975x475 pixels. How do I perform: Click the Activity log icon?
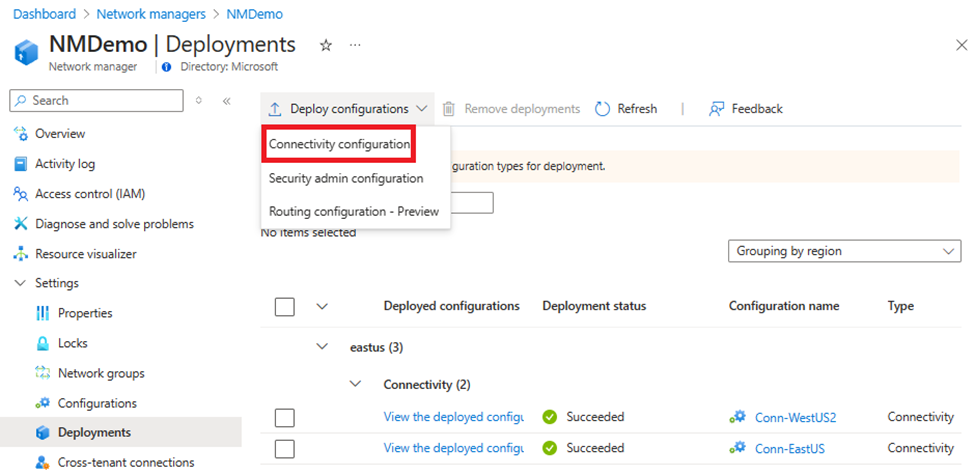pos(20,164)
